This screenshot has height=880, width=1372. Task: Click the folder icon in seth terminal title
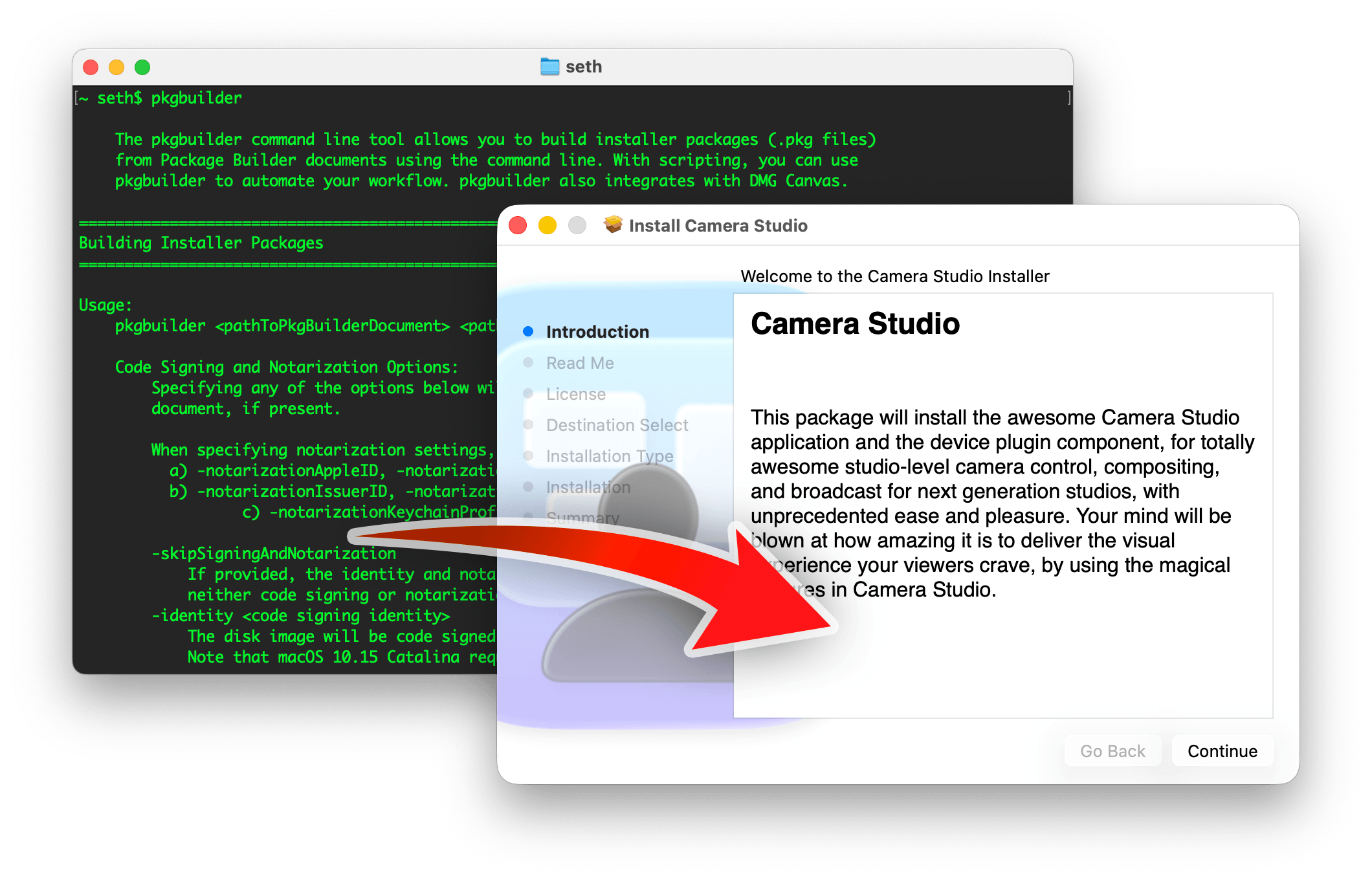coord(549,67)
